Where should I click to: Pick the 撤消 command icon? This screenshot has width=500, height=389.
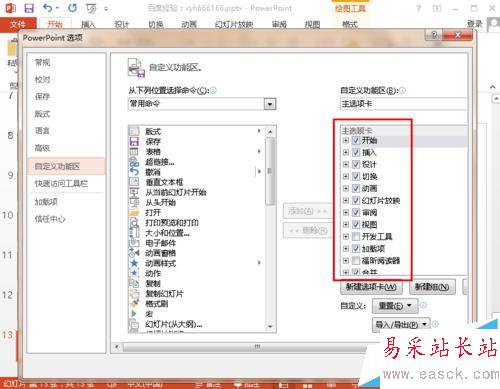click(134, 172)
